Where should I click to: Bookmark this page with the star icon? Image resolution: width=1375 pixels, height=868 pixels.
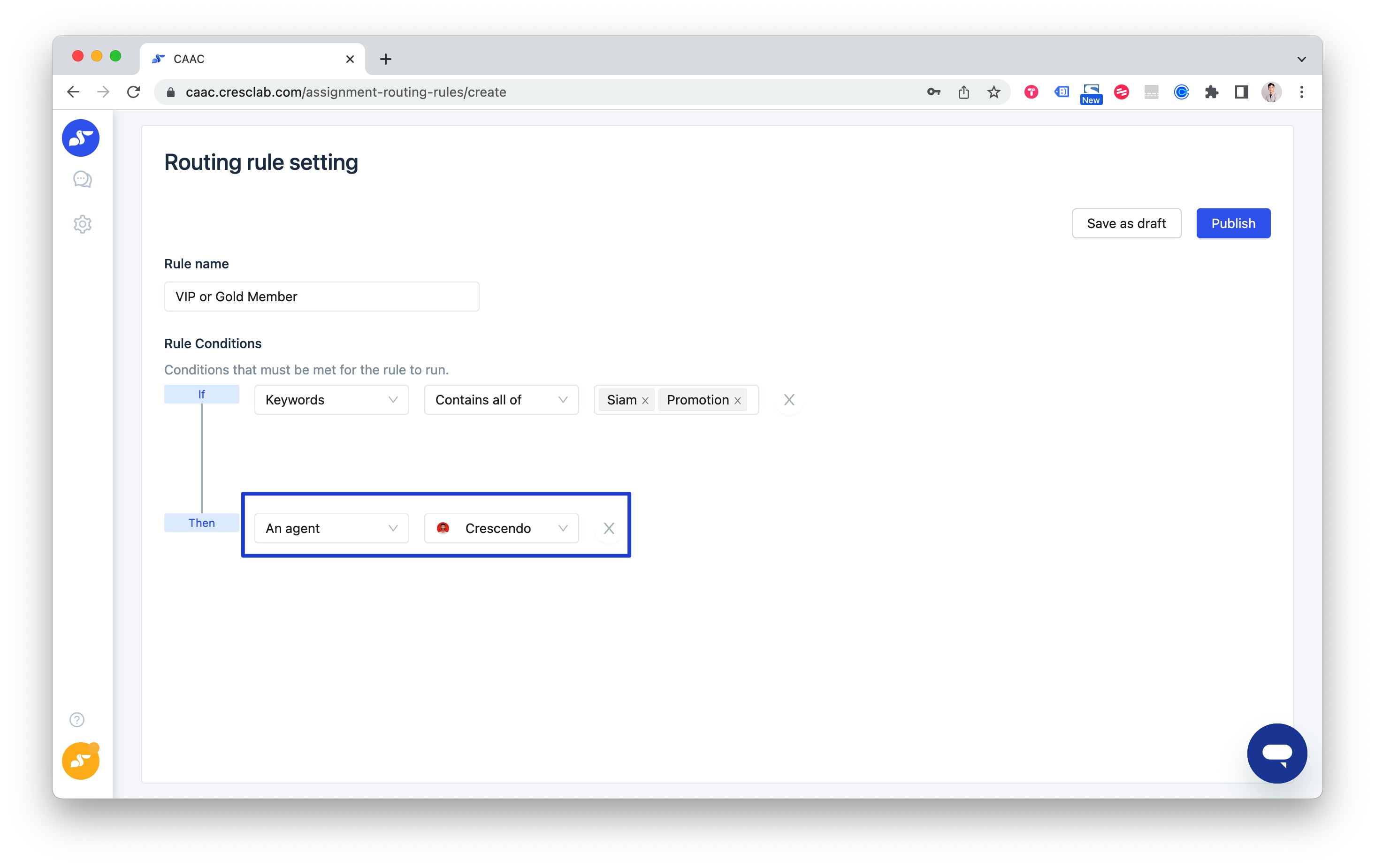point(993,92)
